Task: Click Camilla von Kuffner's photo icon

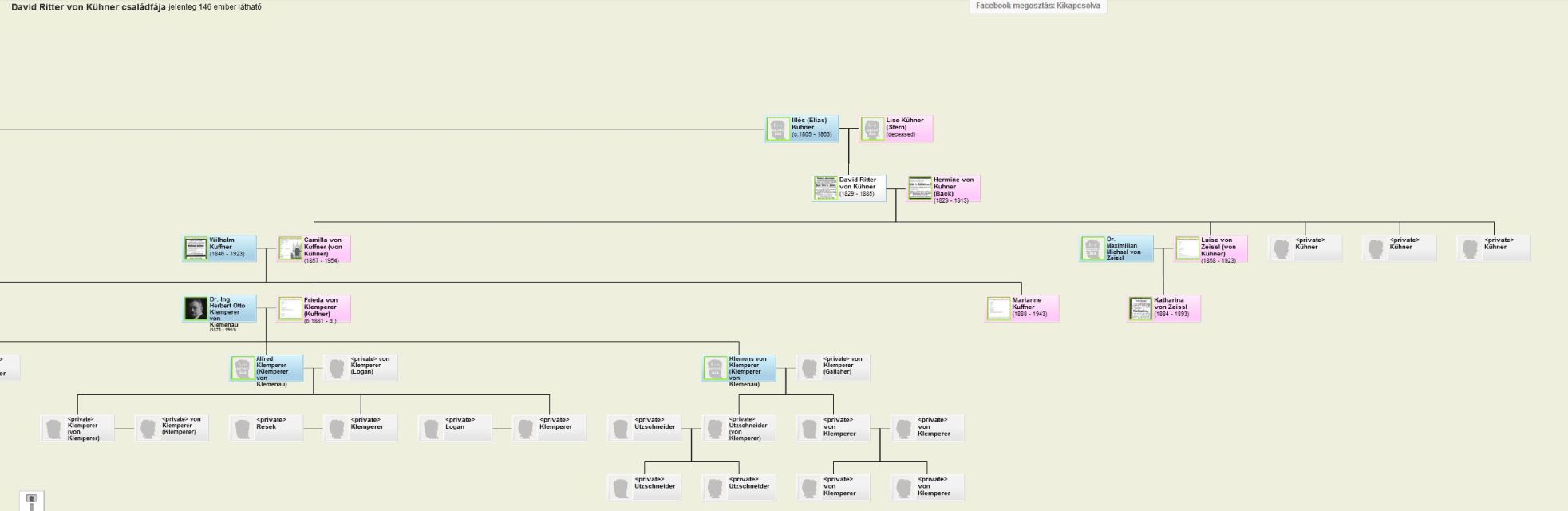Action: pyautogui.click(x=290, y=248)
